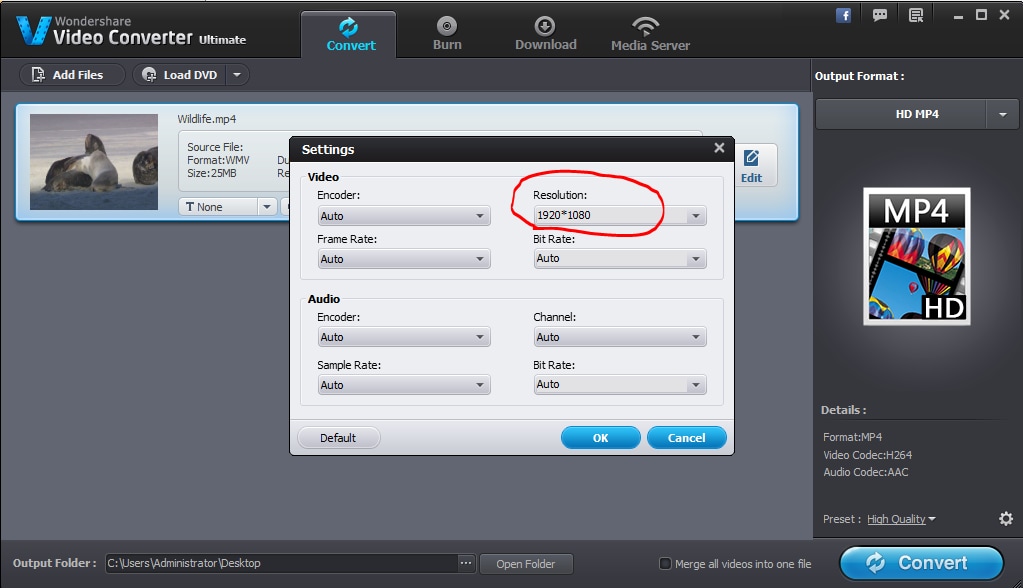
Task: Open the Media Server tab
Action: [650, 34]
